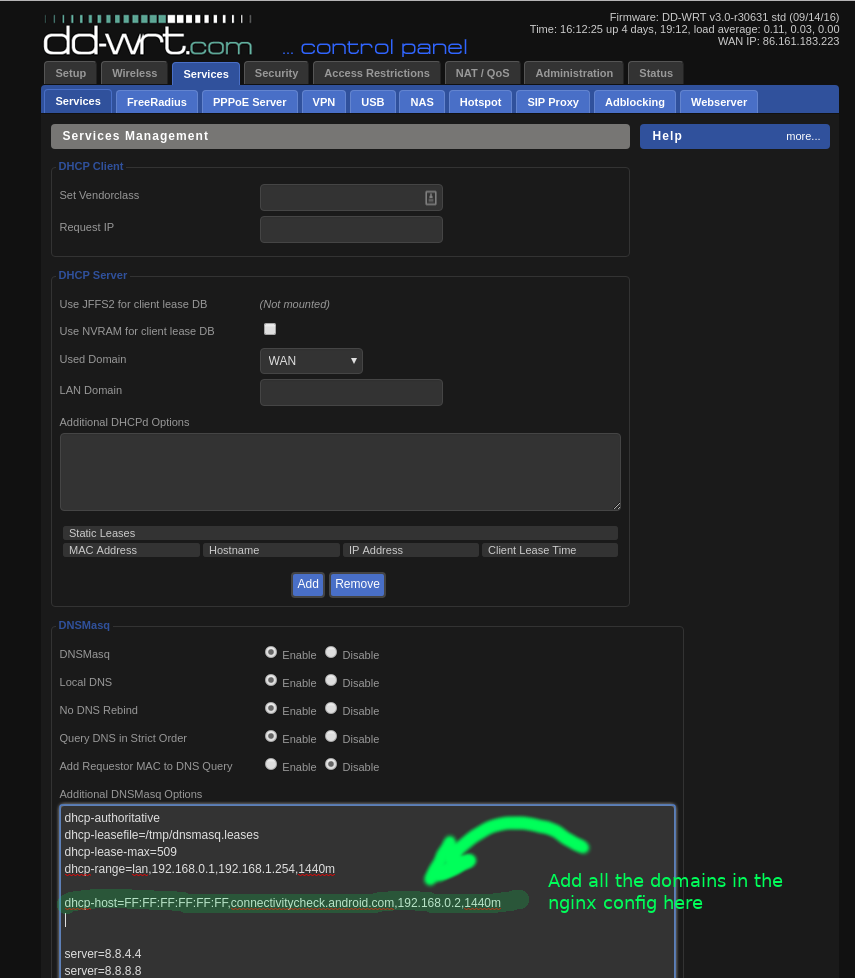Click Add under Static Leases

click(x=308, y=584)
